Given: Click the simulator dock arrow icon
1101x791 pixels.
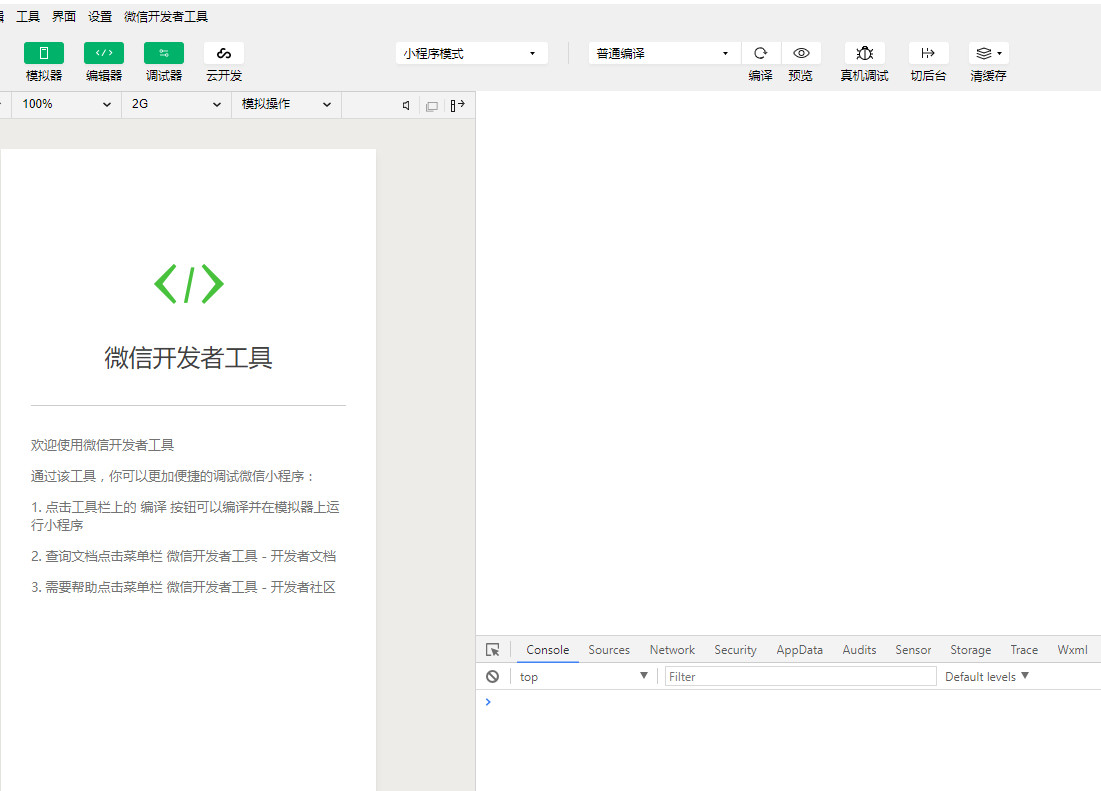Looking at the screenshot, I should click(458, 105).
